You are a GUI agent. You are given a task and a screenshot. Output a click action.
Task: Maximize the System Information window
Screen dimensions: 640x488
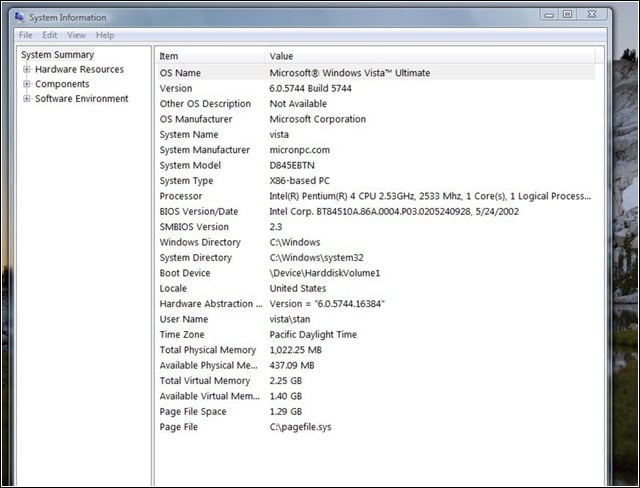[x=567, y=14]
